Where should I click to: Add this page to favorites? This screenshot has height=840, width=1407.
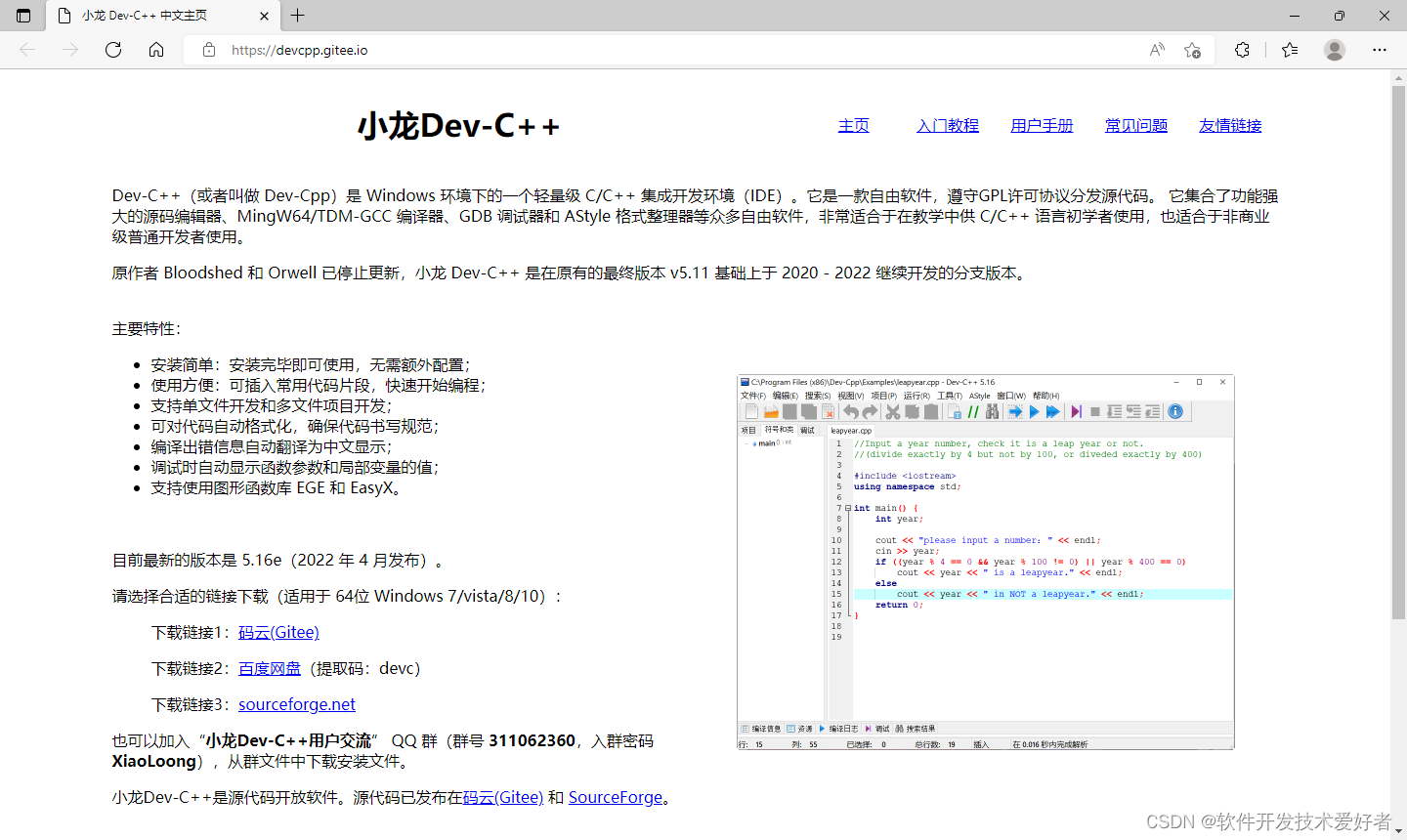1192,50
